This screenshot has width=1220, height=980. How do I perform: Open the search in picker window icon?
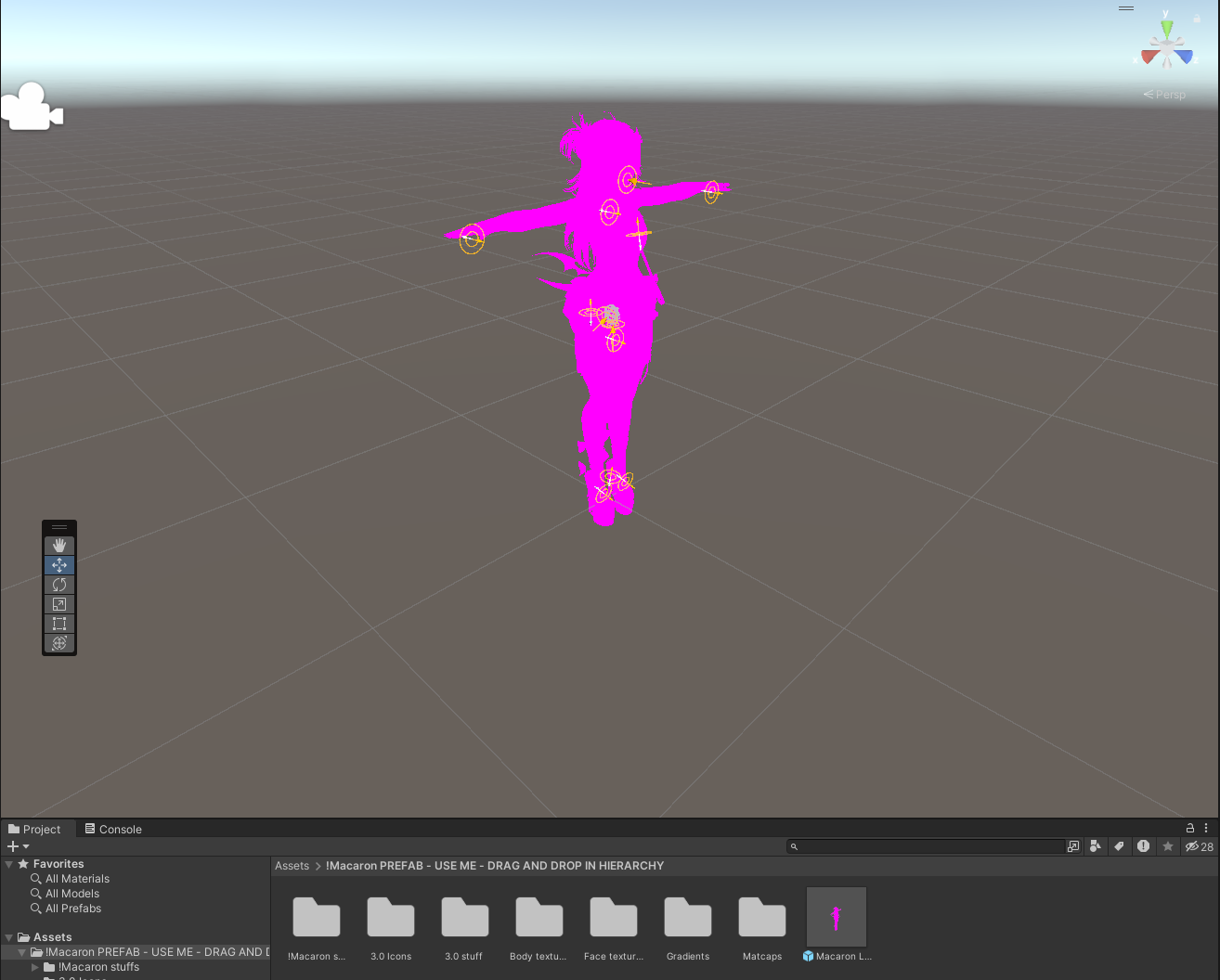pyautogui.click(x=1073, y=846)
